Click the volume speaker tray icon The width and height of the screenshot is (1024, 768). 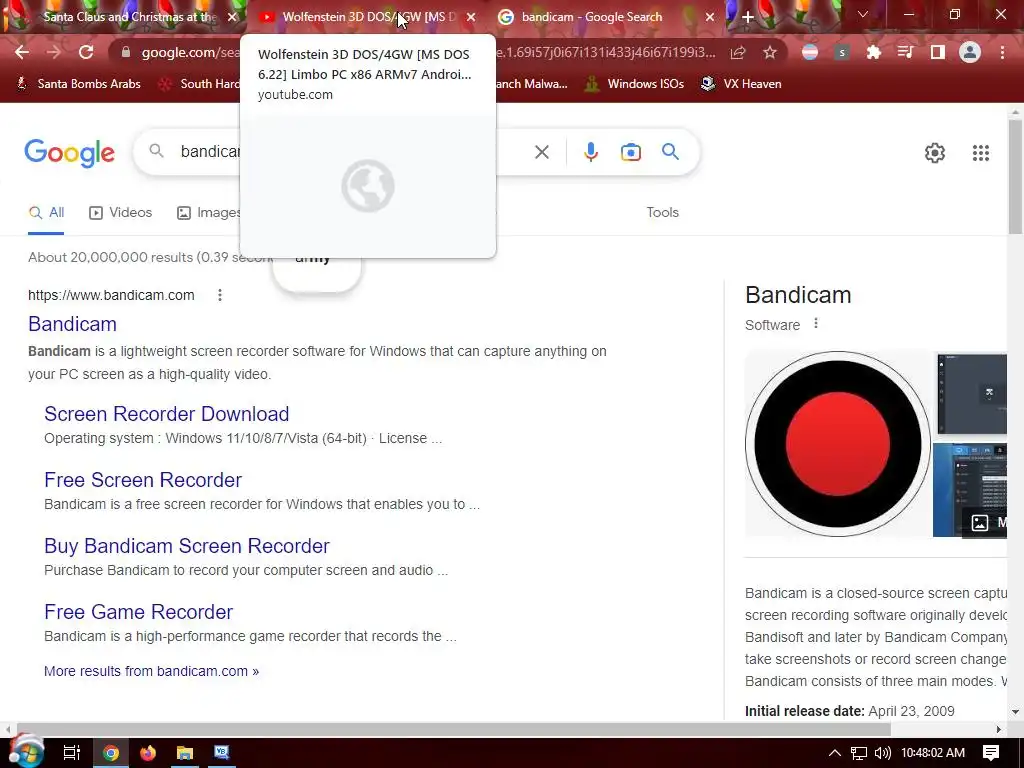(882, 753)
